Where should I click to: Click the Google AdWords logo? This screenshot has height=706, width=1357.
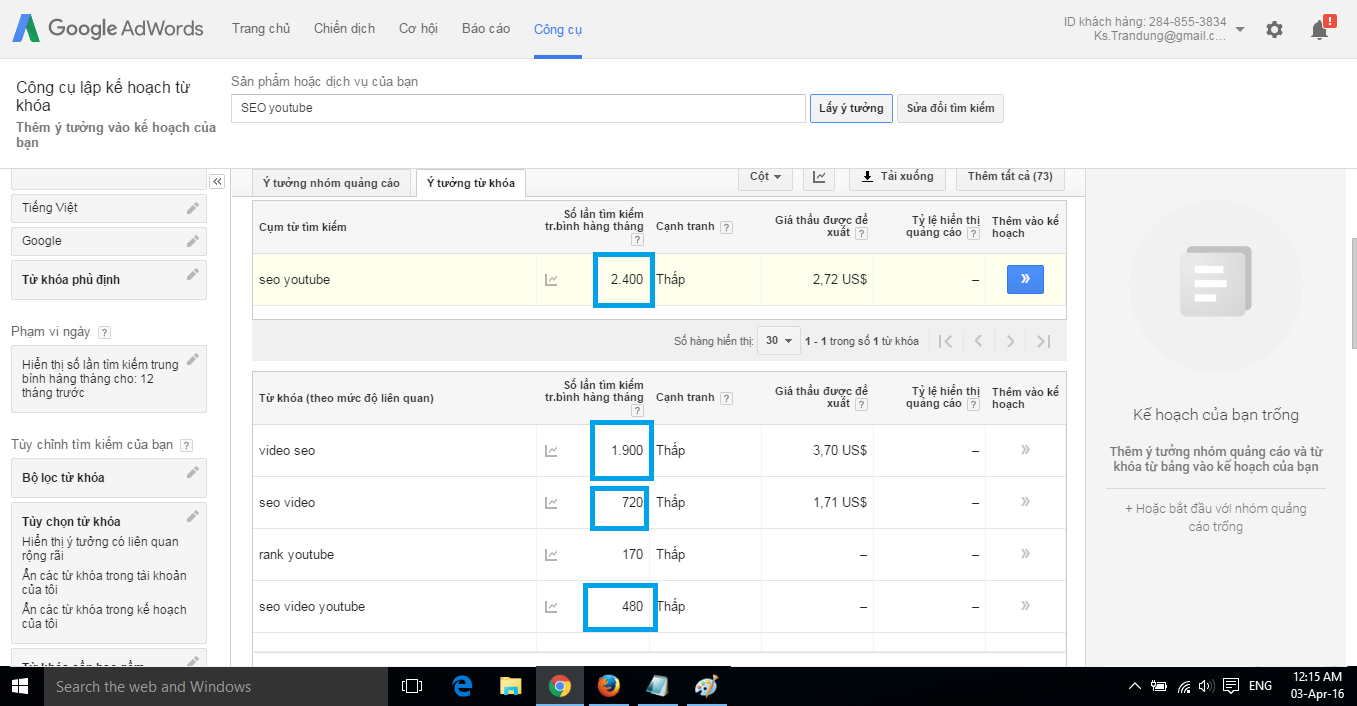[109, 28]
